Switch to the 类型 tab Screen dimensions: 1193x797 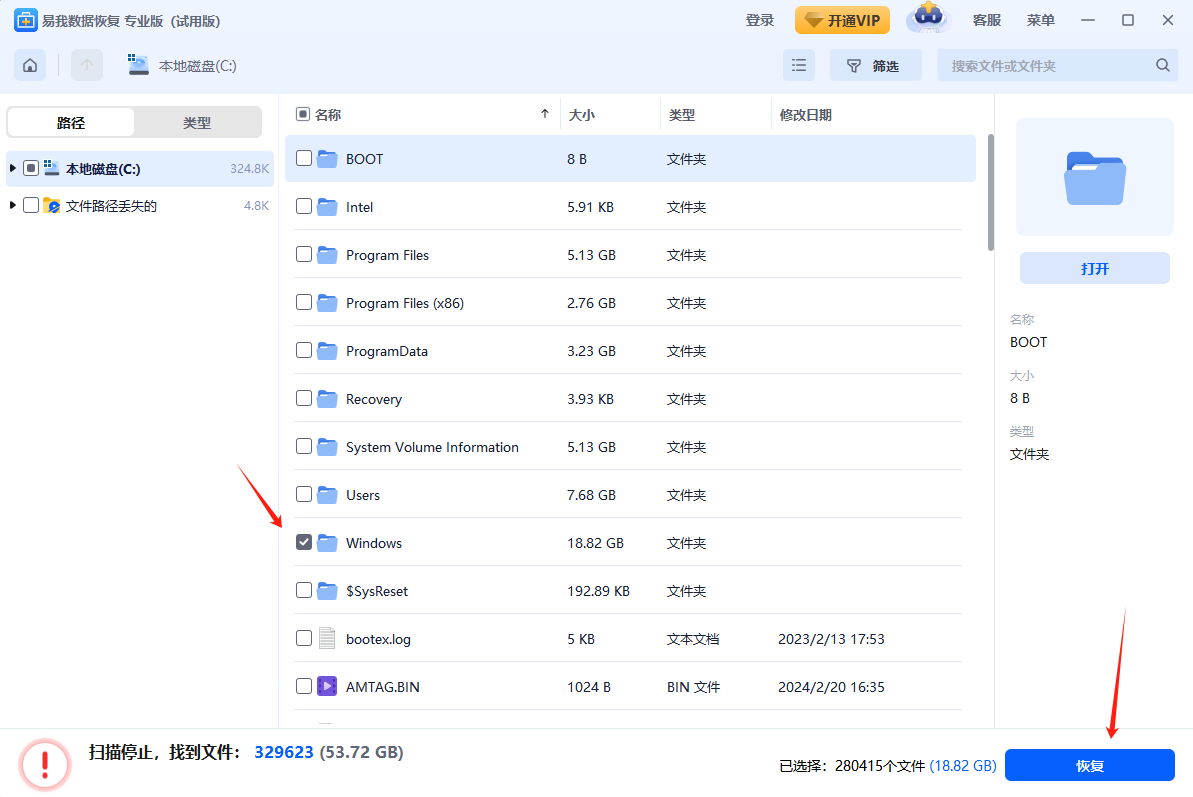pyautogui.click(x=197, y=123)
